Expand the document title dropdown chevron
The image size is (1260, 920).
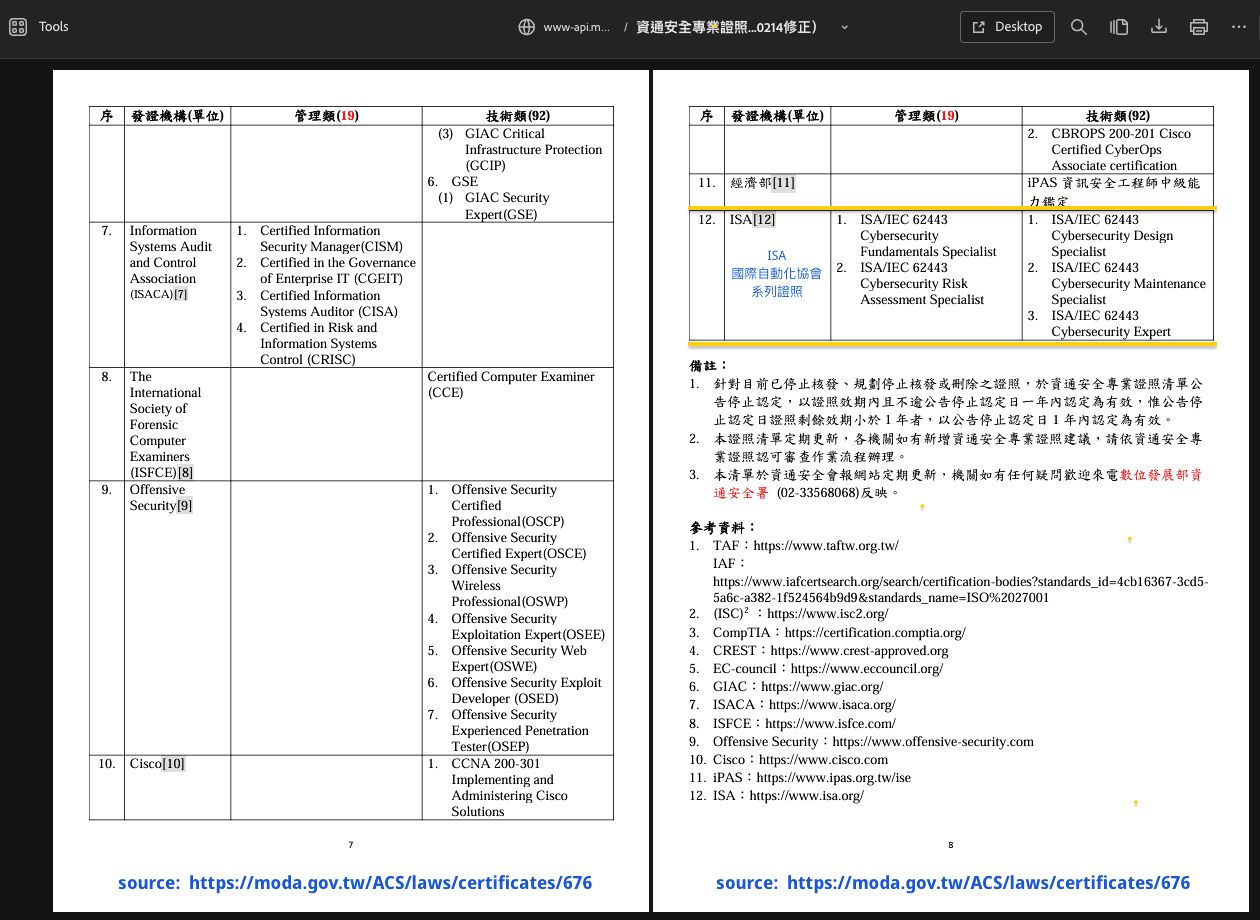pyautogui.click(x=845, y=27)
